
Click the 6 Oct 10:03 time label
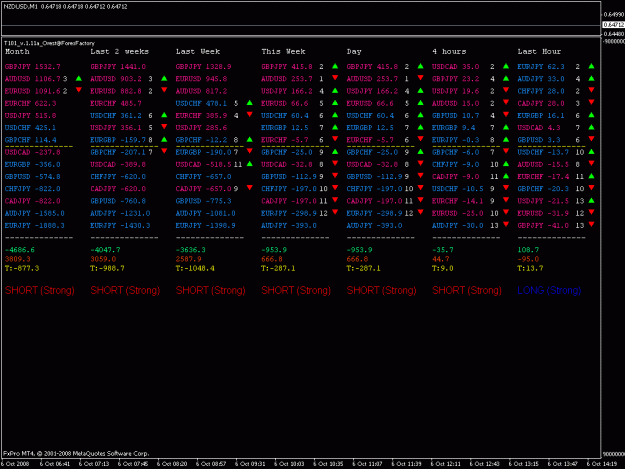289,464
